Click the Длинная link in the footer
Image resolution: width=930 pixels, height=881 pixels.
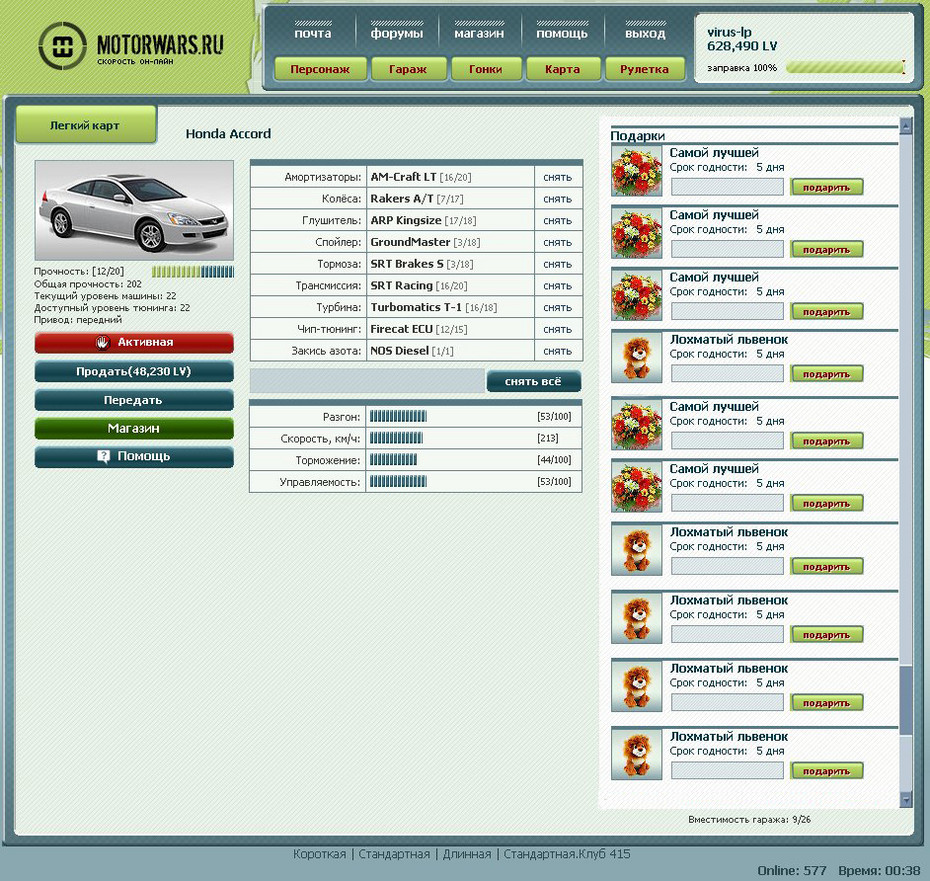point(467,854)
